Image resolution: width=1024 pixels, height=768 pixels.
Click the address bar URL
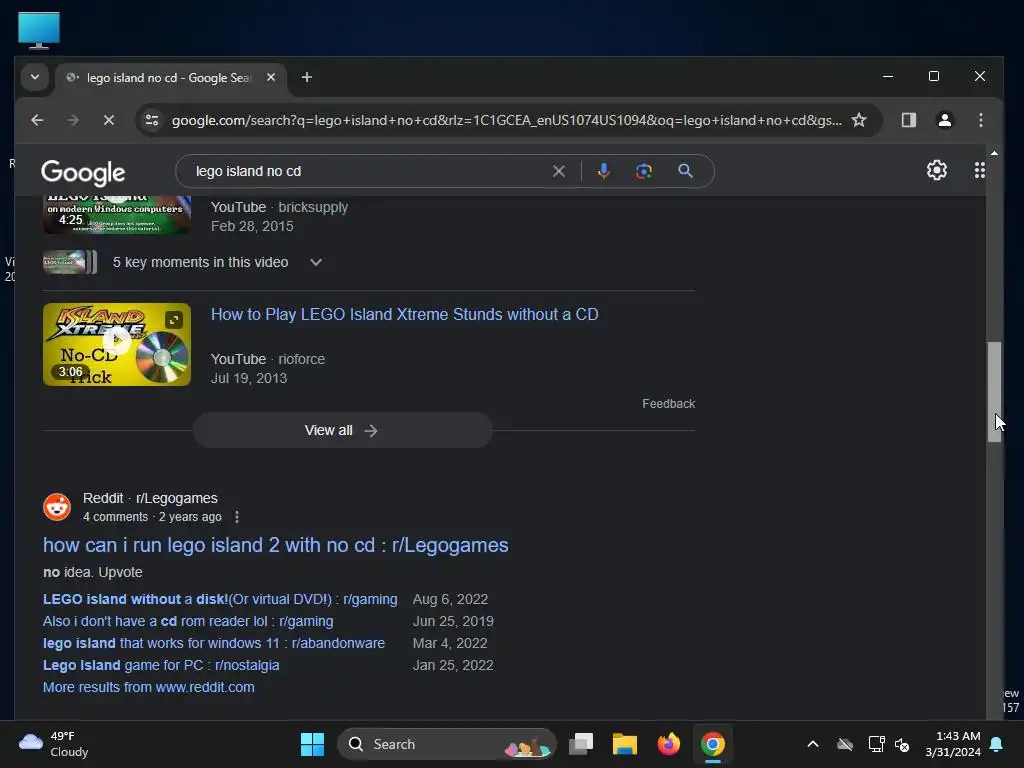click(506, 120)
